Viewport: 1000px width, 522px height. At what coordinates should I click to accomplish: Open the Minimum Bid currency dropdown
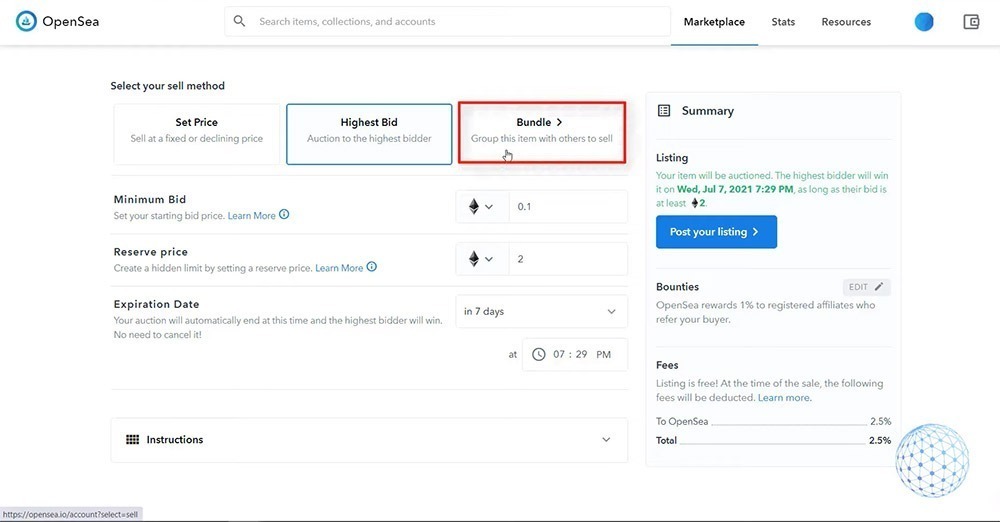click(x=481, y=207)
